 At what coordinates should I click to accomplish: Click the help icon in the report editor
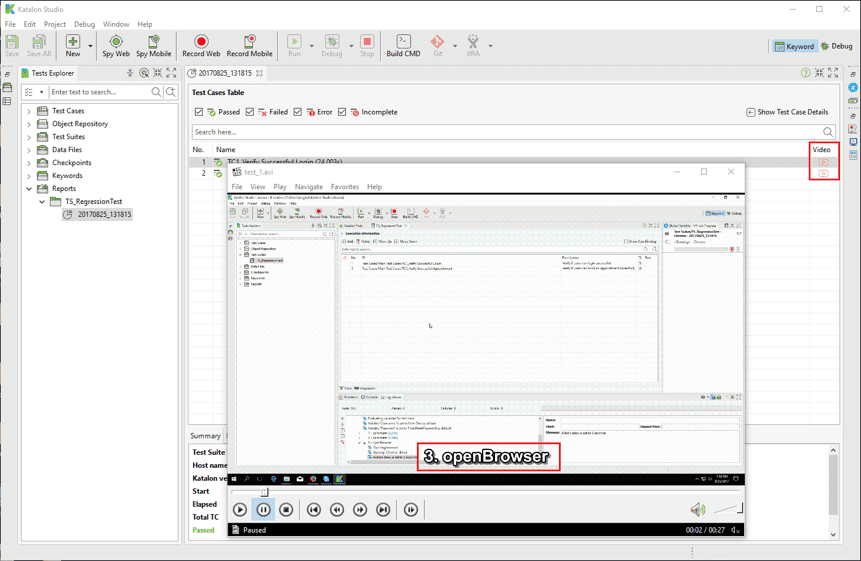pyautogui.click(x=805, y=73)
